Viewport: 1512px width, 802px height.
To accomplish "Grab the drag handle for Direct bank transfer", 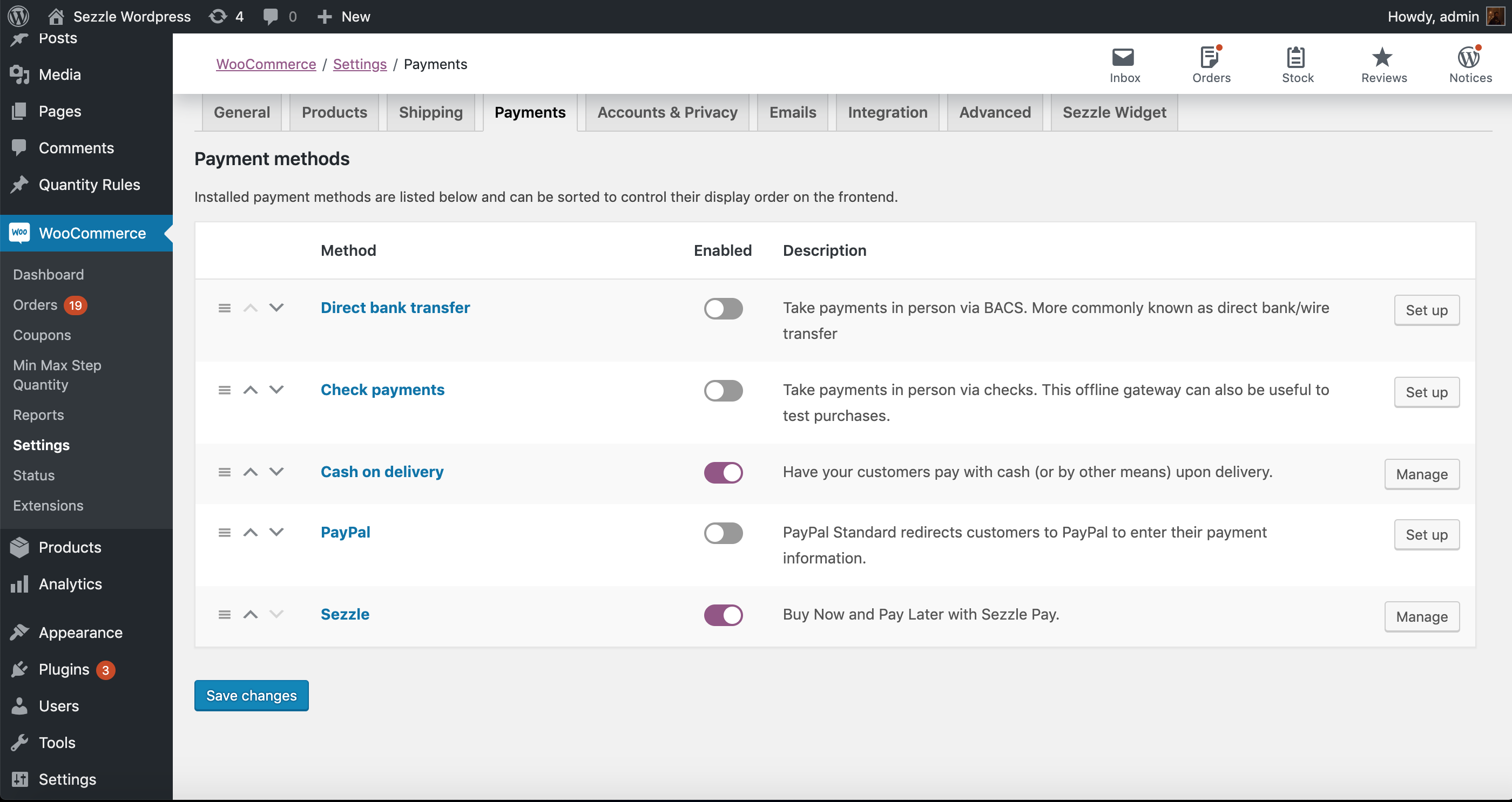I will [224, 308].
